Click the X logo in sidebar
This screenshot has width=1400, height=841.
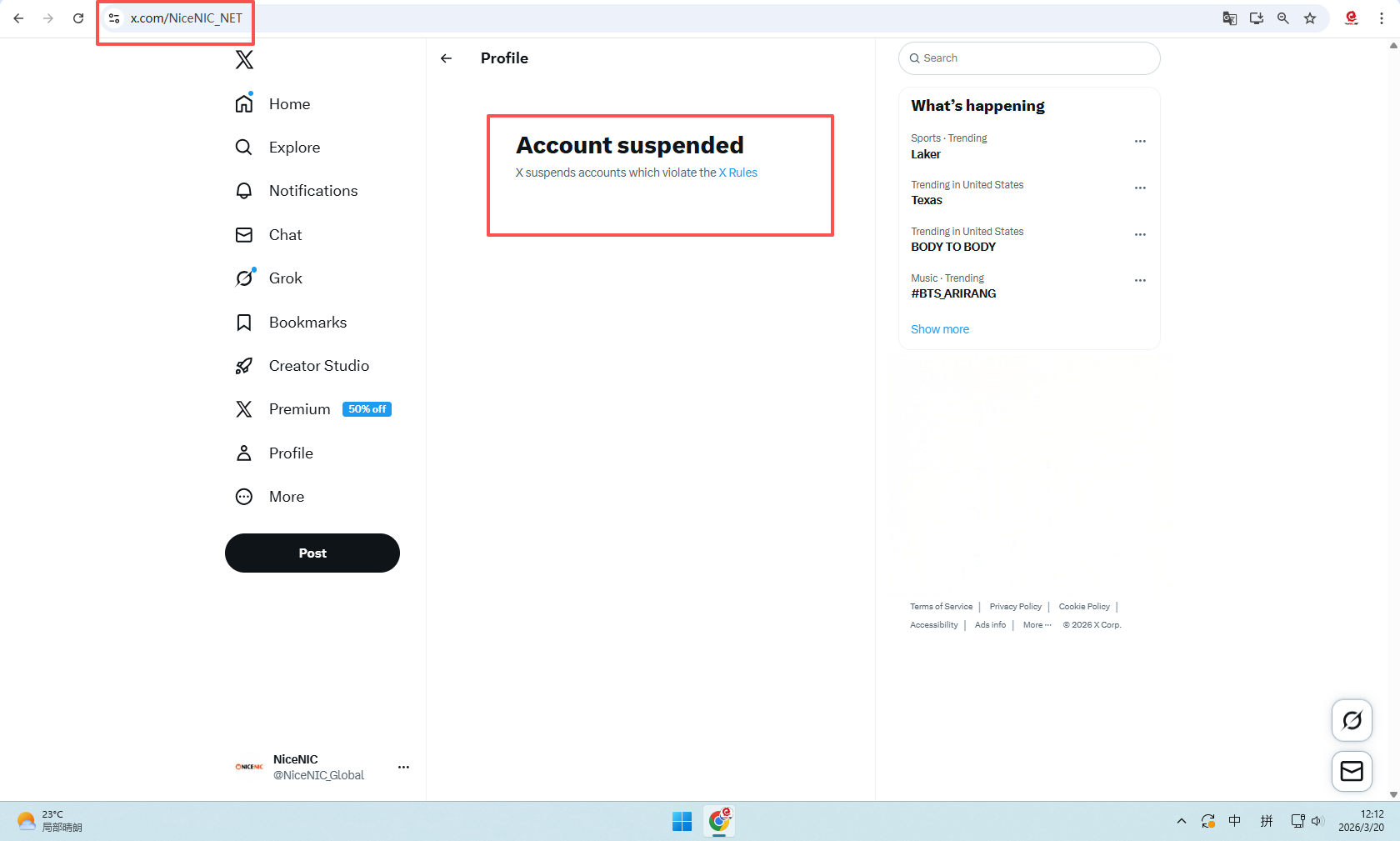tap(244, 59)
